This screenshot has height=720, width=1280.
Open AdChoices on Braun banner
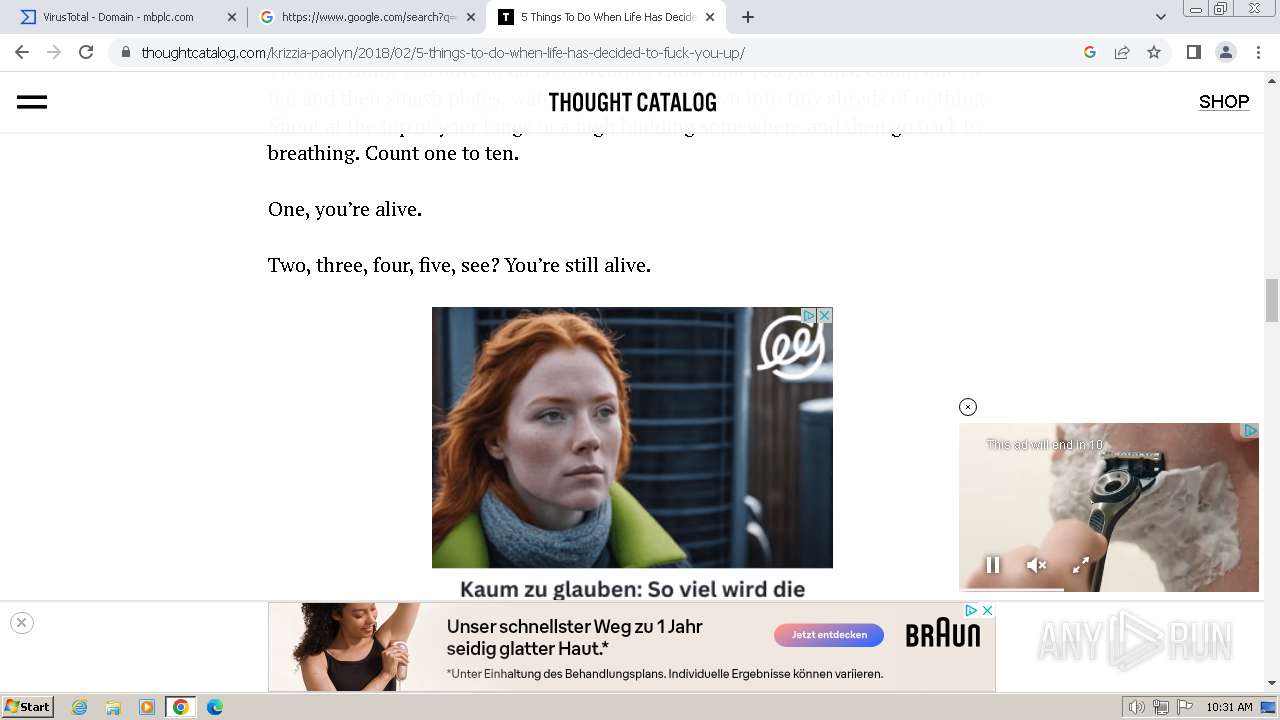coord(971,610)
